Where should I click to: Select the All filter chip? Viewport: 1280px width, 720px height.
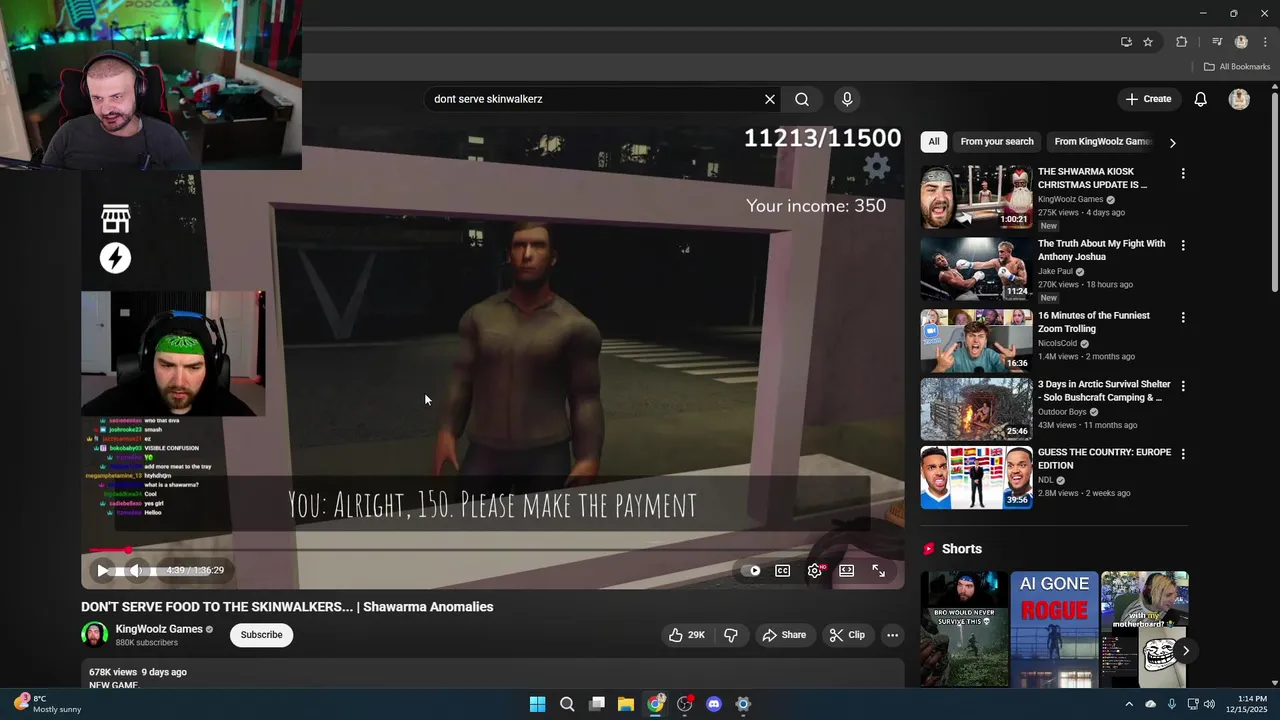[934, 142]
